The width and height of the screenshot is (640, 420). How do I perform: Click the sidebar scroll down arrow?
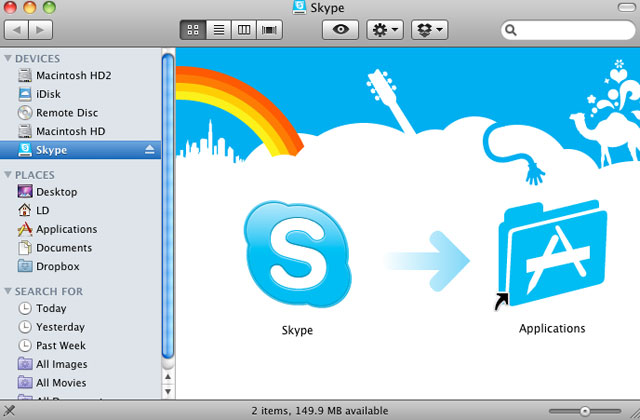168,391
